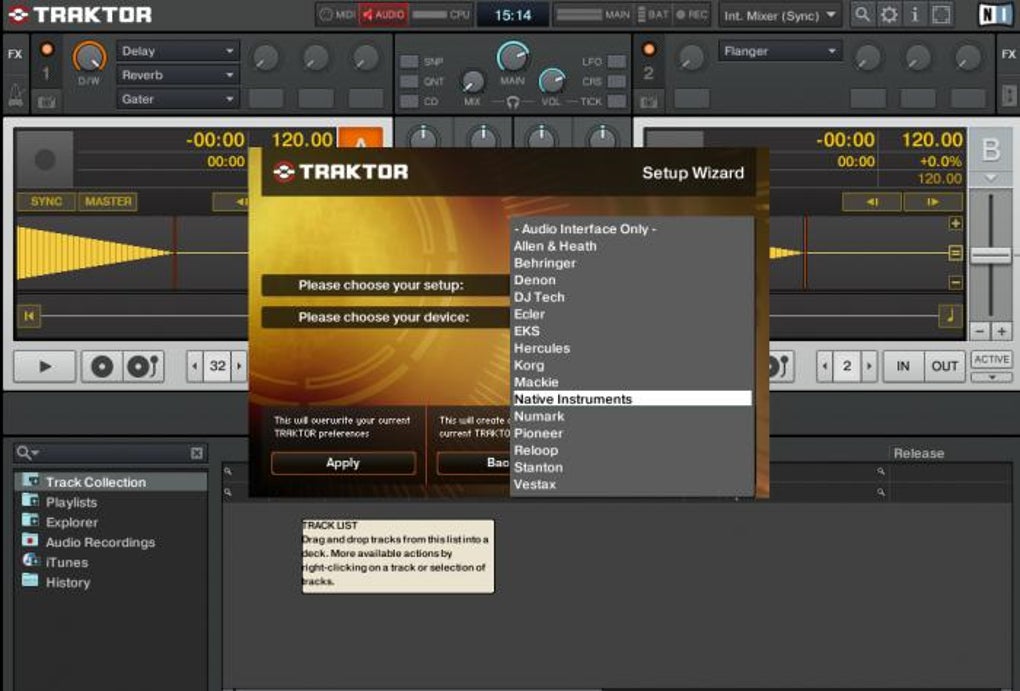Click the headphone VOL knob
This screenshot has width=1020, height=691.
[x=552, y=81]
